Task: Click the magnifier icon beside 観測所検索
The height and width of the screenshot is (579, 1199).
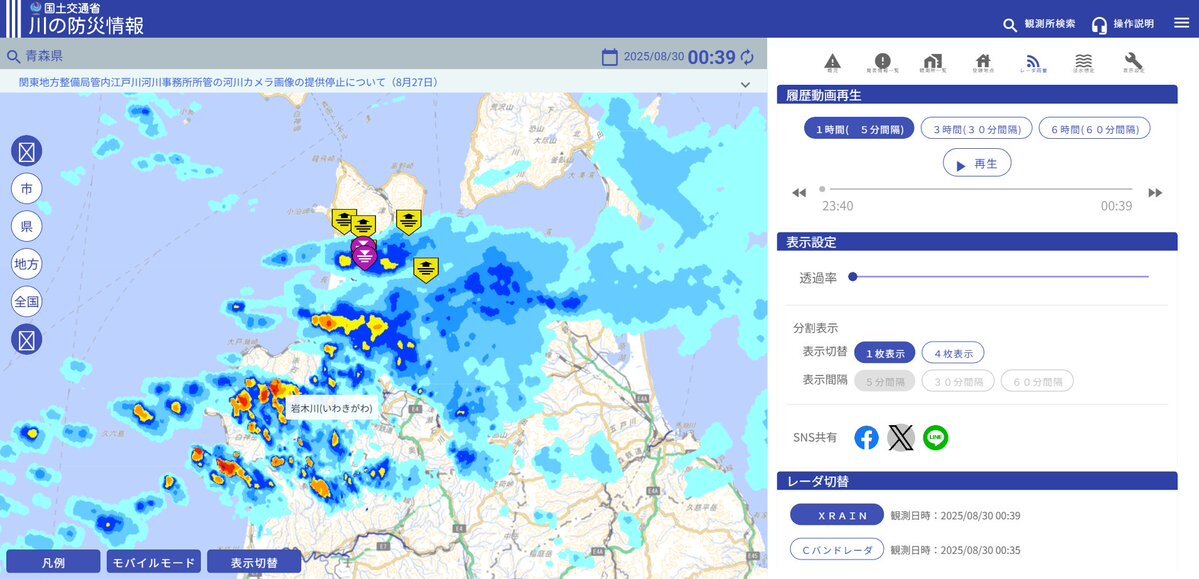Action: [1010, 25]
